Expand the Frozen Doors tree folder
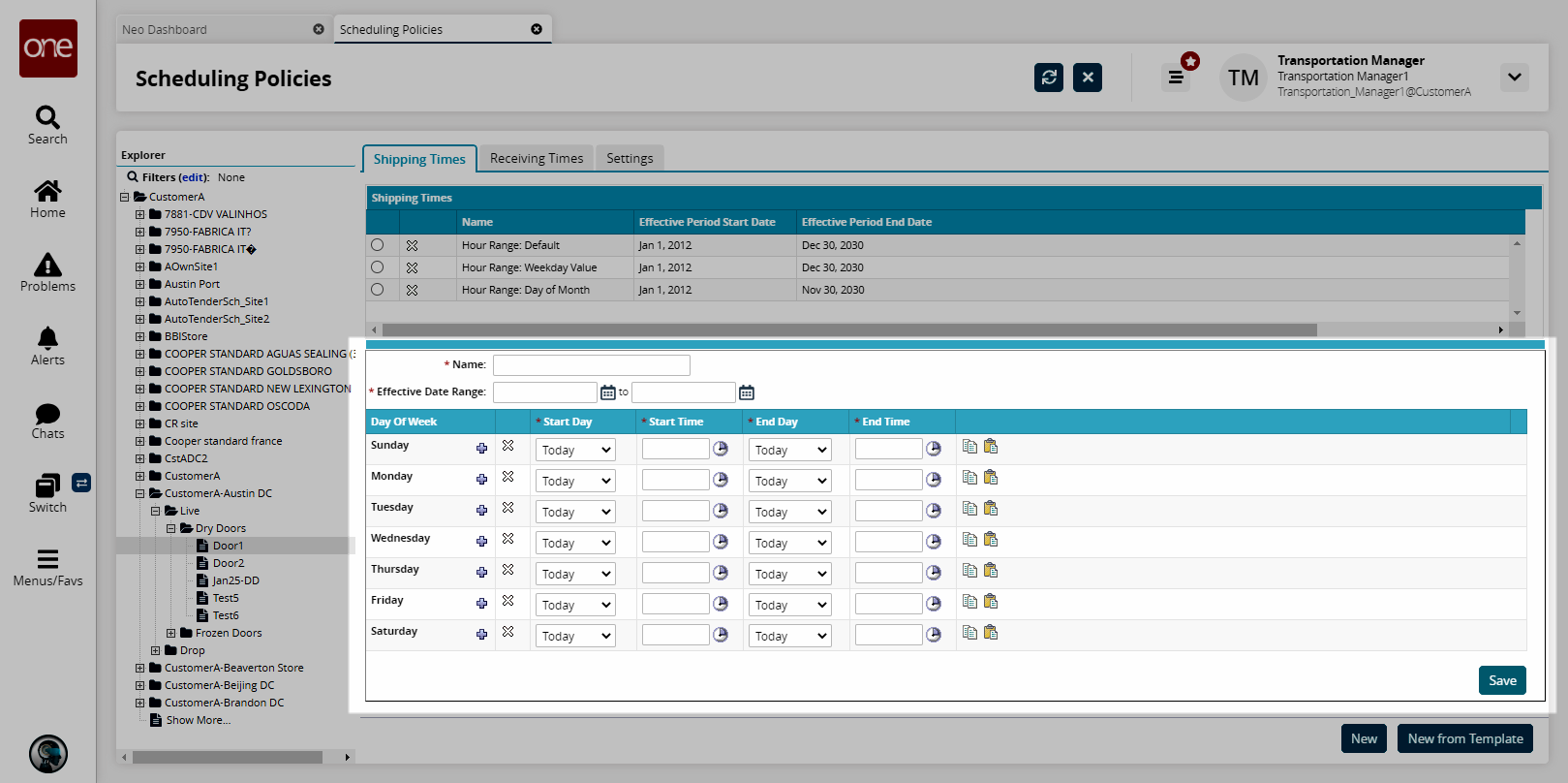1568x783 pixels. 171,634
